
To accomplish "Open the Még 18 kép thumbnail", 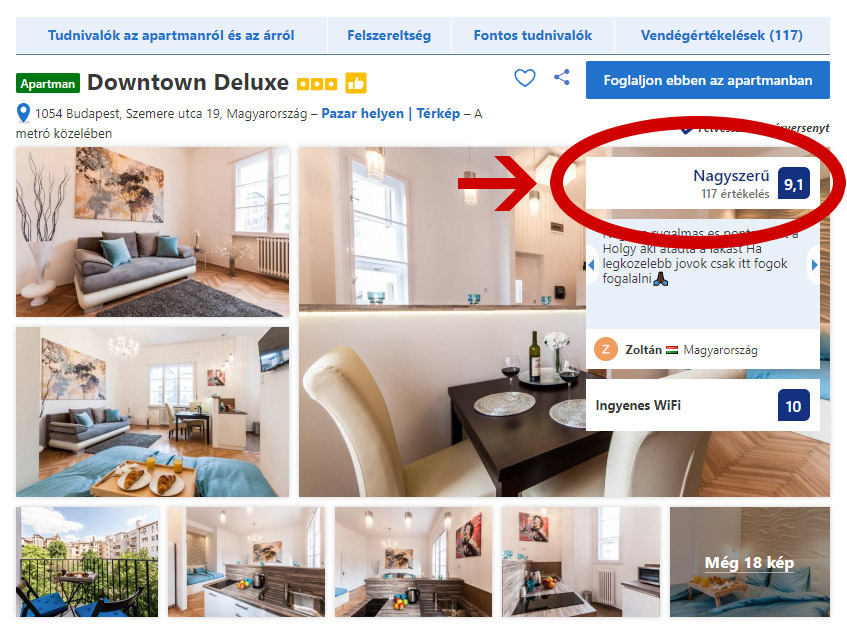I will 750,562.
